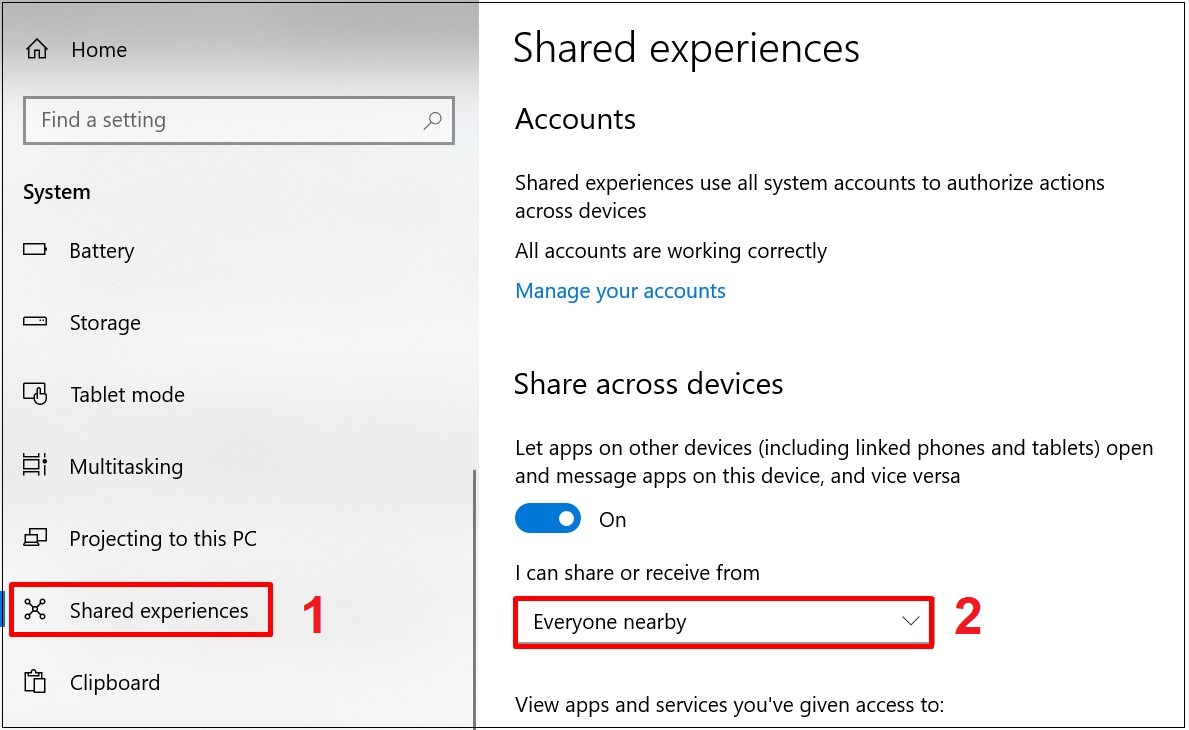Open Projecting to this PC text label
Viewport: 1189px width, 730px height.
click(x=163, y=539)
